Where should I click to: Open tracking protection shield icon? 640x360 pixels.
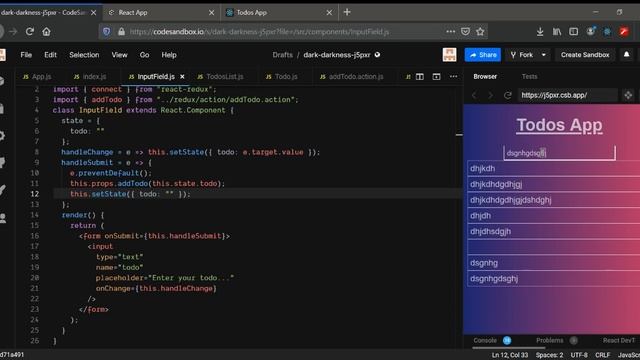107,31
